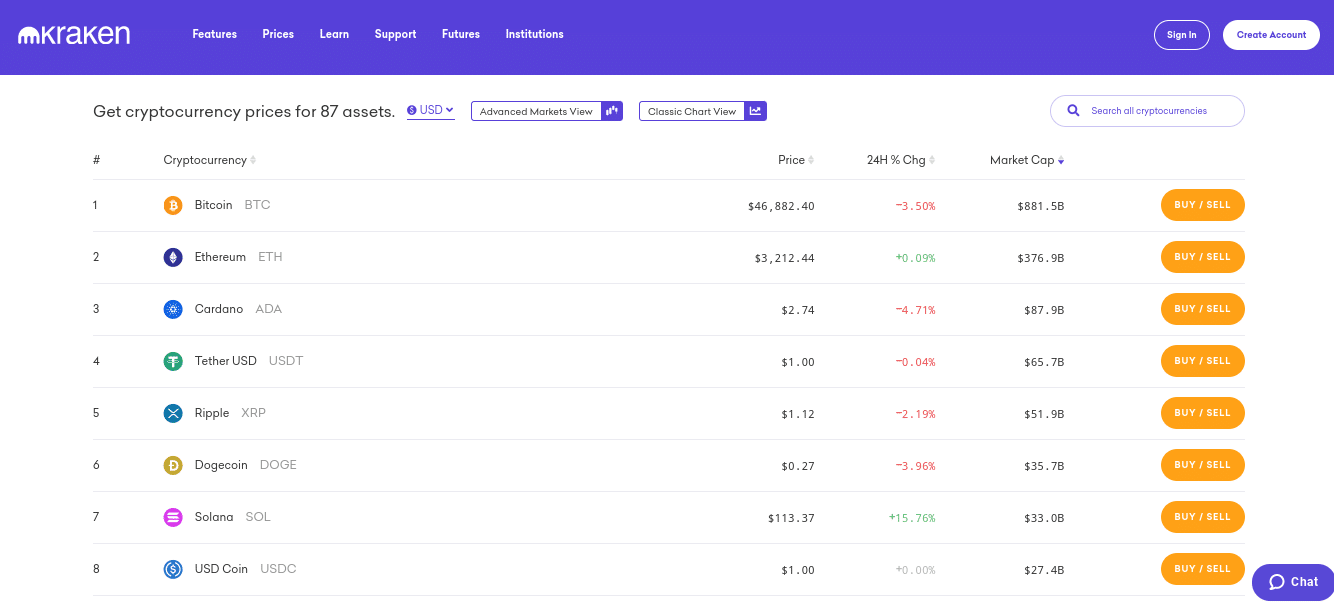Open the Support menu

click(395, 34)
